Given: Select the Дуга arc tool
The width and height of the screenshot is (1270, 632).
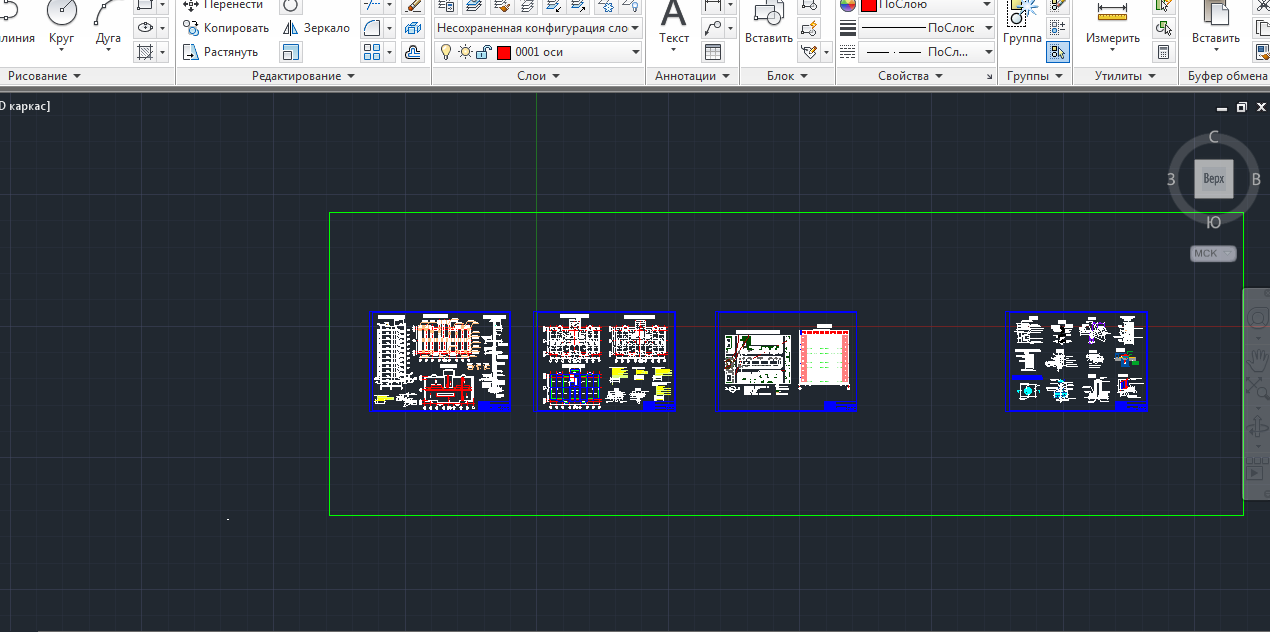Looking at the screenshot, I should click(x=108, y=24).
